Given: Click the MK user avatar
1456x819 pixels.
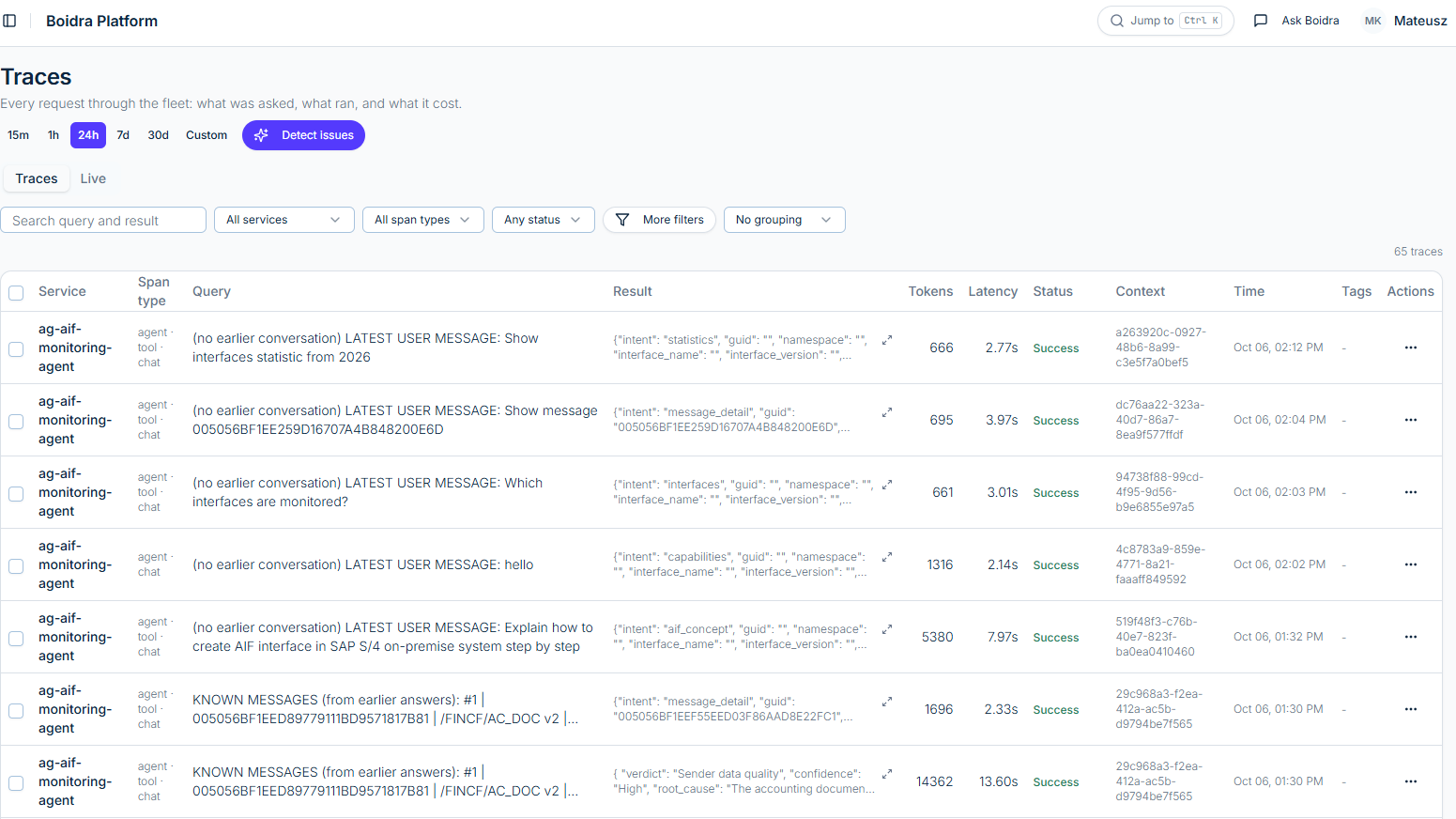Looking at the screenshot, I should coord(1372,21).
